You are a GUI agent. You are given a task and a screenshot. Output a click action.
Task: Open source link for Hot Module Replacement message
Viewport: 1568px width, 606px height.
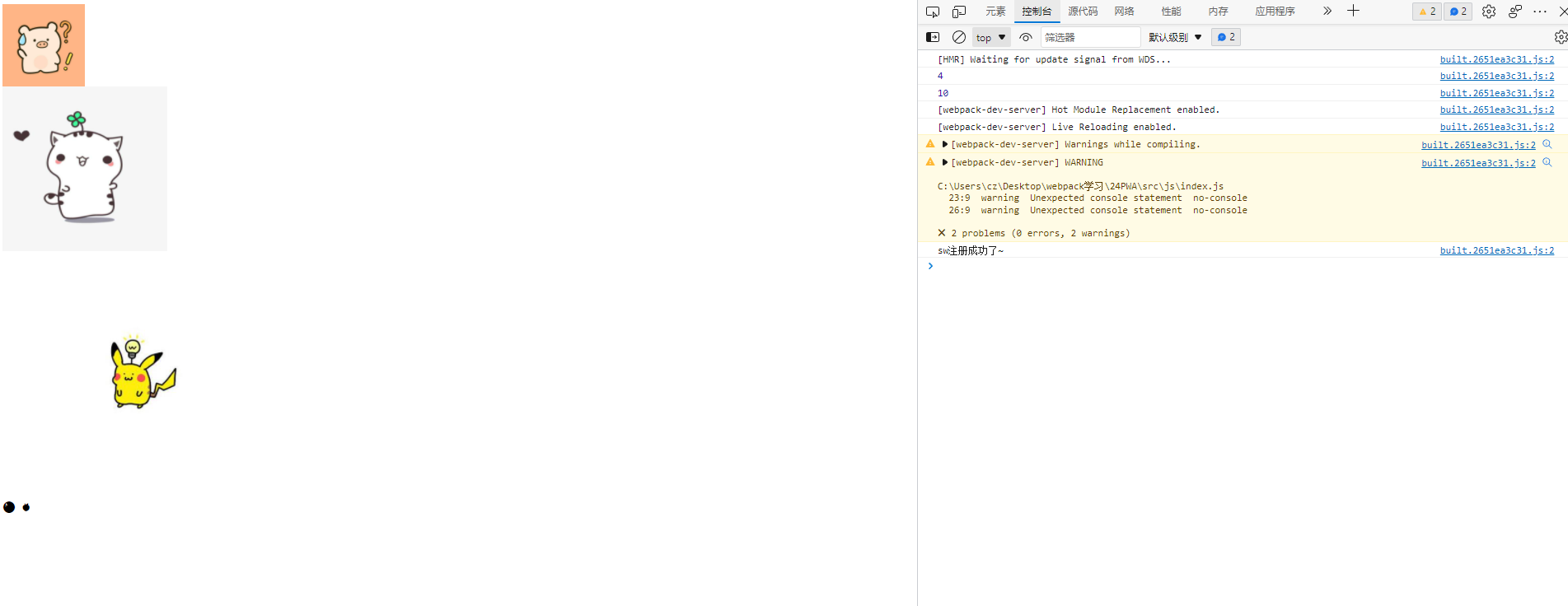coord(1497,110)
